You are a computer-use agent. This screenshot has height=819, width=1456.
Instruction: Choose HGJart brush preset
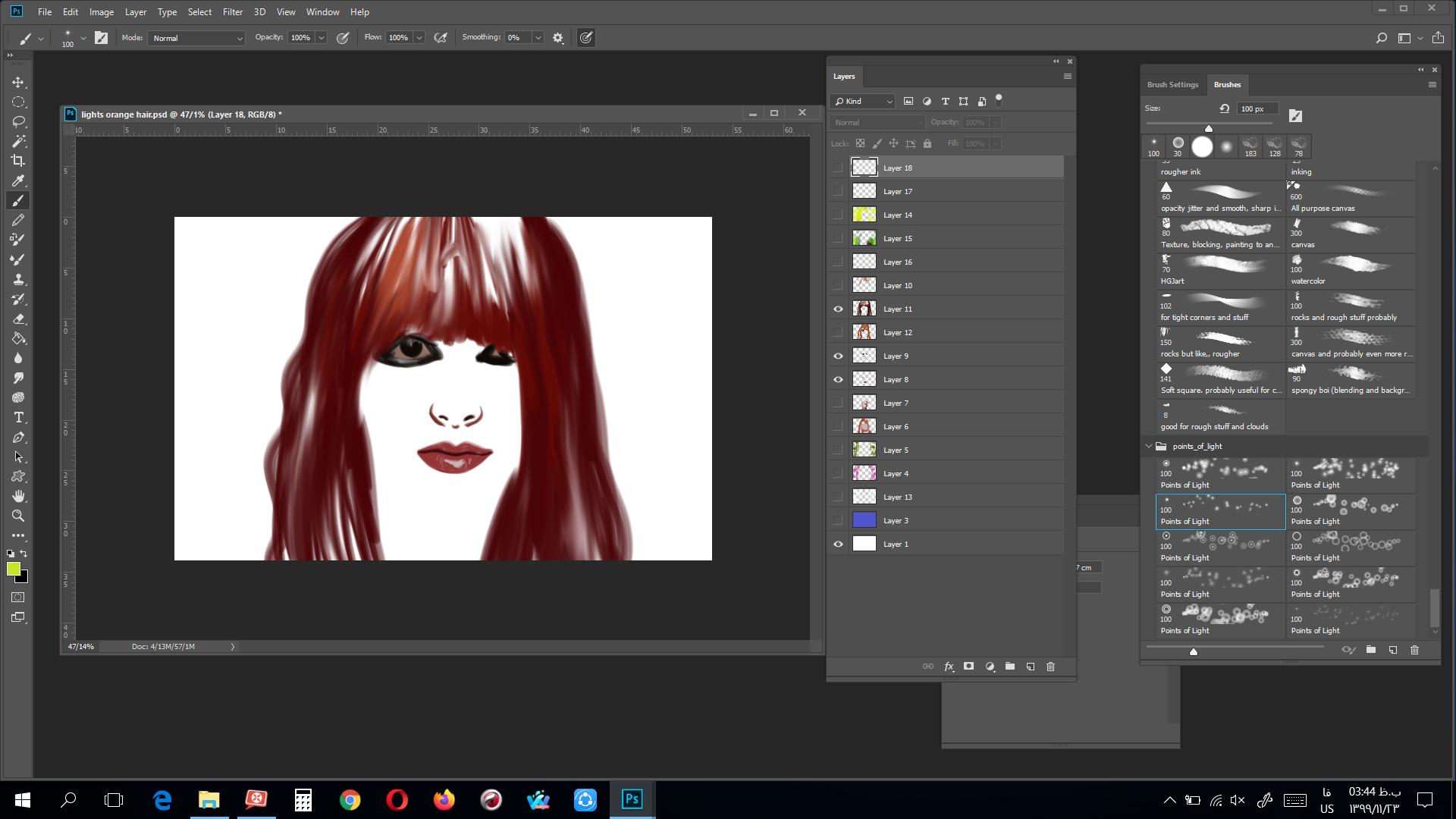pyautogui.click(x=1220, y=271)
